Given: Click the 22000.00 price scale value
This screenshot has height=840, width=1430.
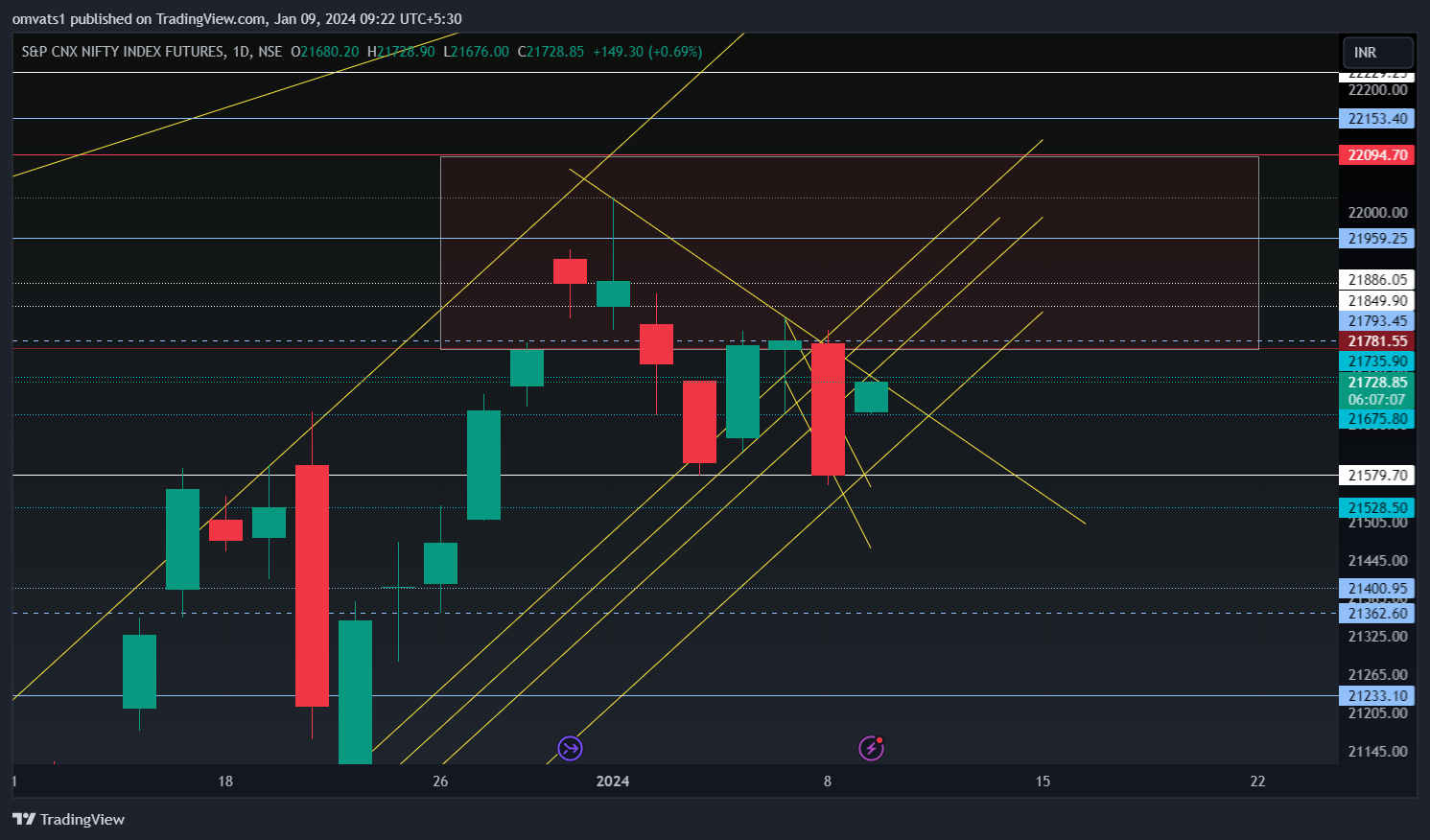Looking at the screenshot, I should pos(1377,213).
